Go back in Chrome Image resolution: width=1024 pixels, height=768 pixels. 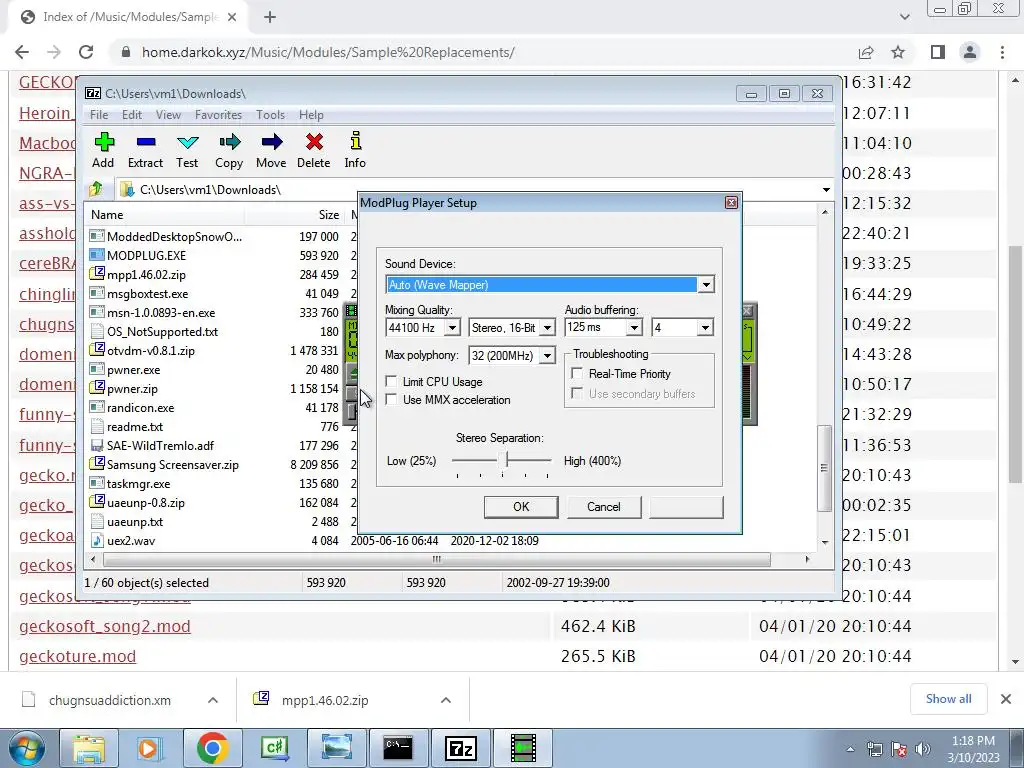tap(22, 52)
